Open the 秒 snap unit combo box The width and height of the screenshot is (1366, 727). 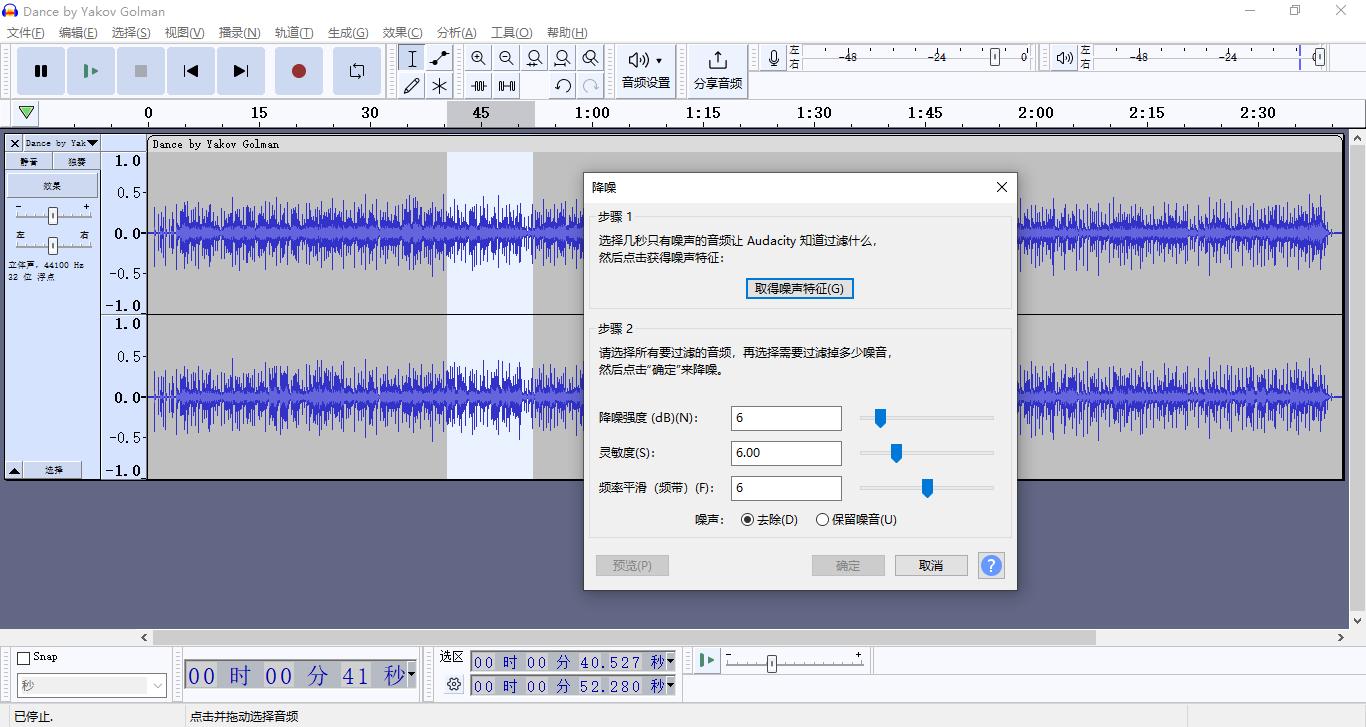[91, 685]
